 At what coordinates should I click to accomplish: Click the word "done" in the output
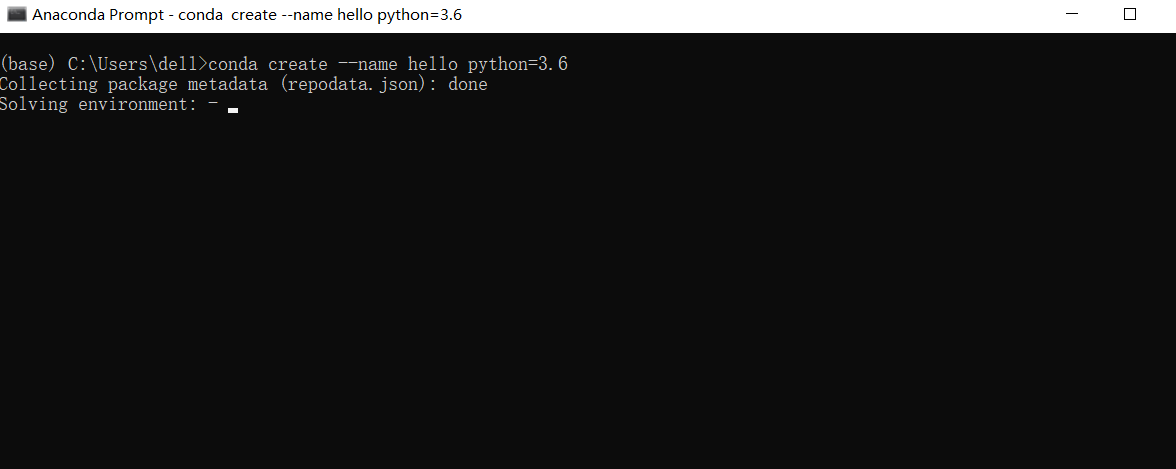(468, 84)
